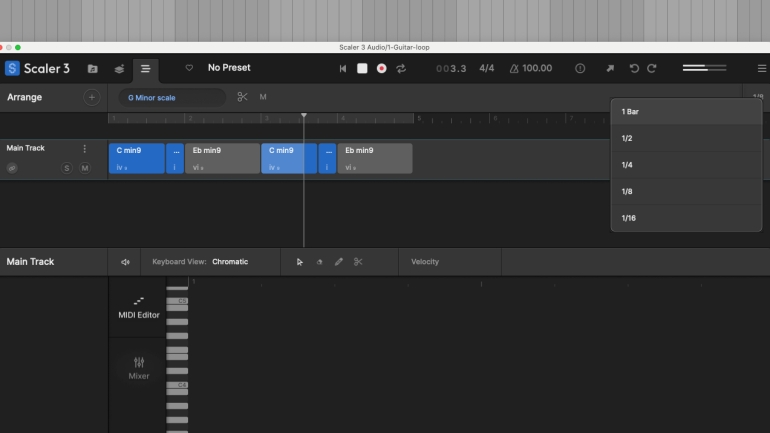Open the layers stack icon
Image resolution: width=770 pixels, height=433 pixels.
pos(119,69)
